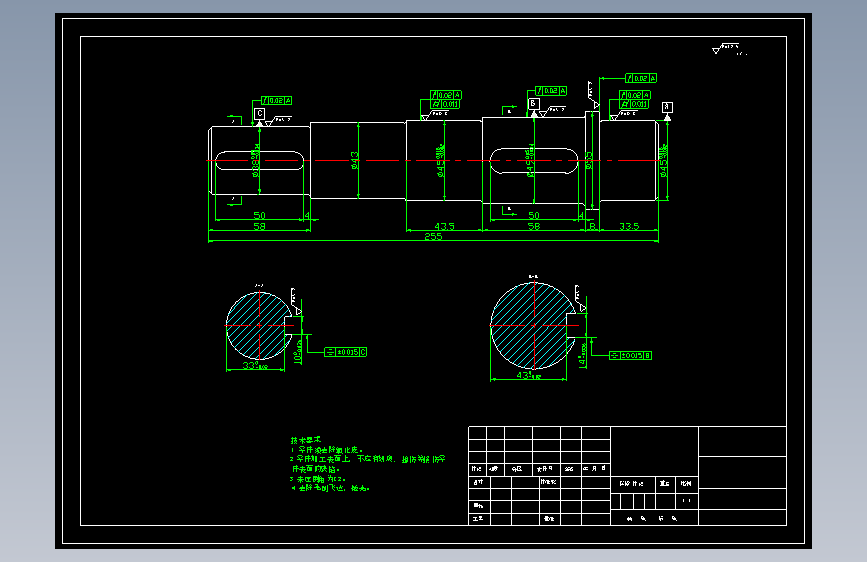Click datum label C box

[259, 113]
